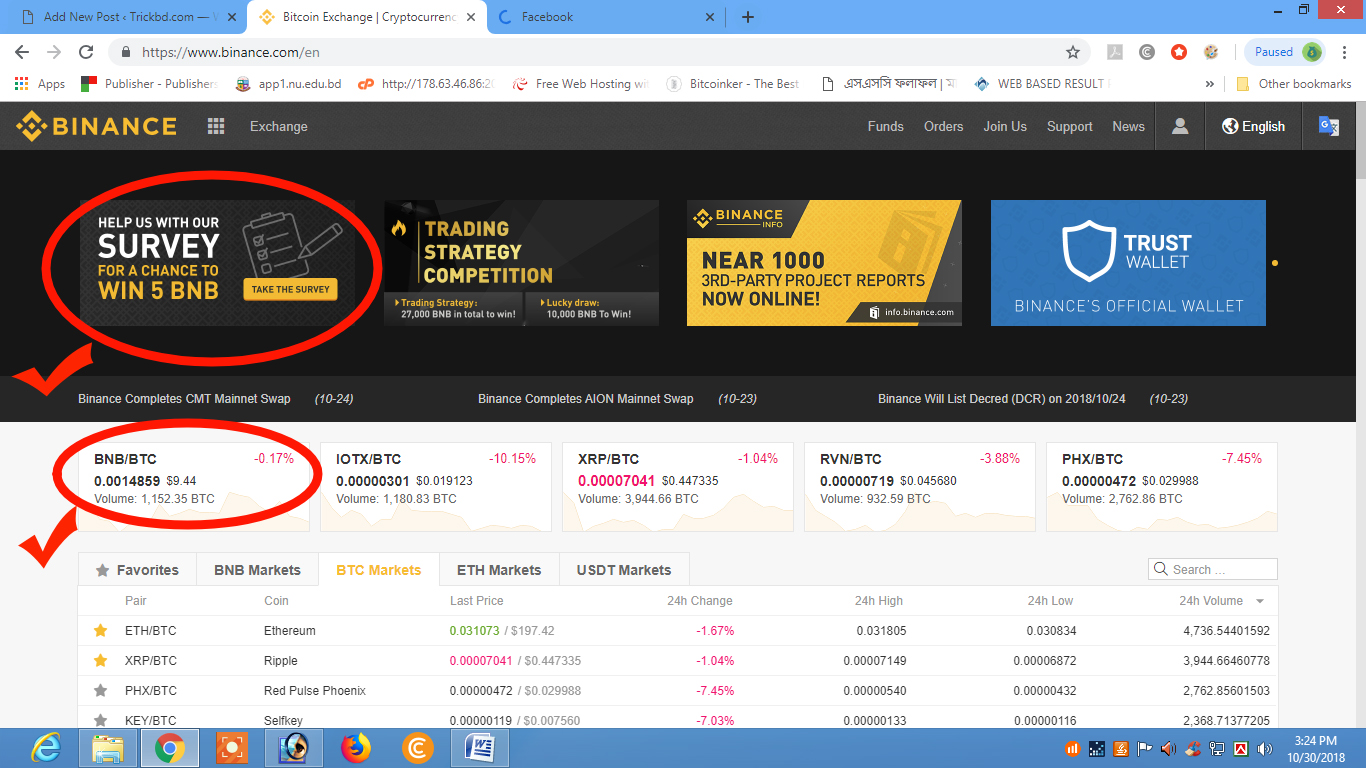Click the orange screen recorder taskbar icon
Image resolution: width=1366 pixels, height=768 pixels.
point(232,748)
